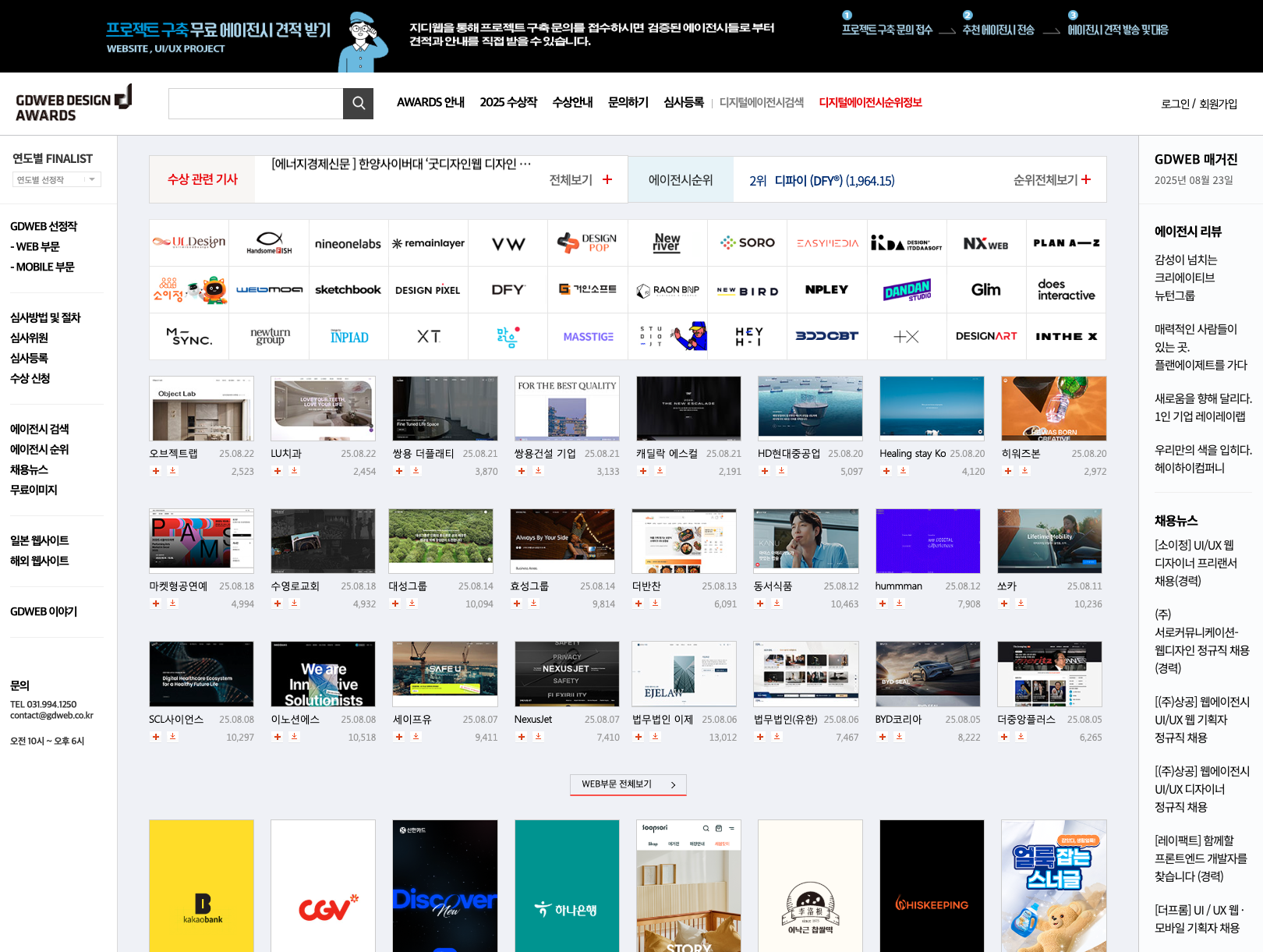This screenshot has width=1263, height=952.
Task: Click the remainlayer agency logo
Action: pyautogui.click(x=428, y=242)
